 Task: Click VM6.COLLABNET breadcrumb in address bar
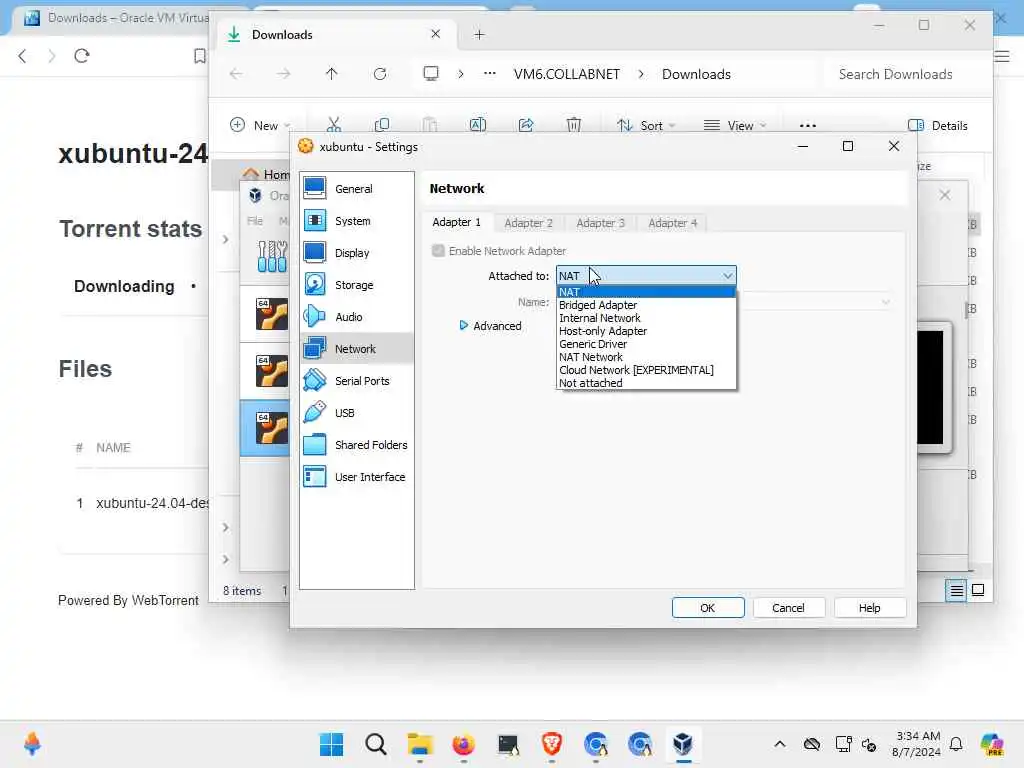[x=566, y=74]
